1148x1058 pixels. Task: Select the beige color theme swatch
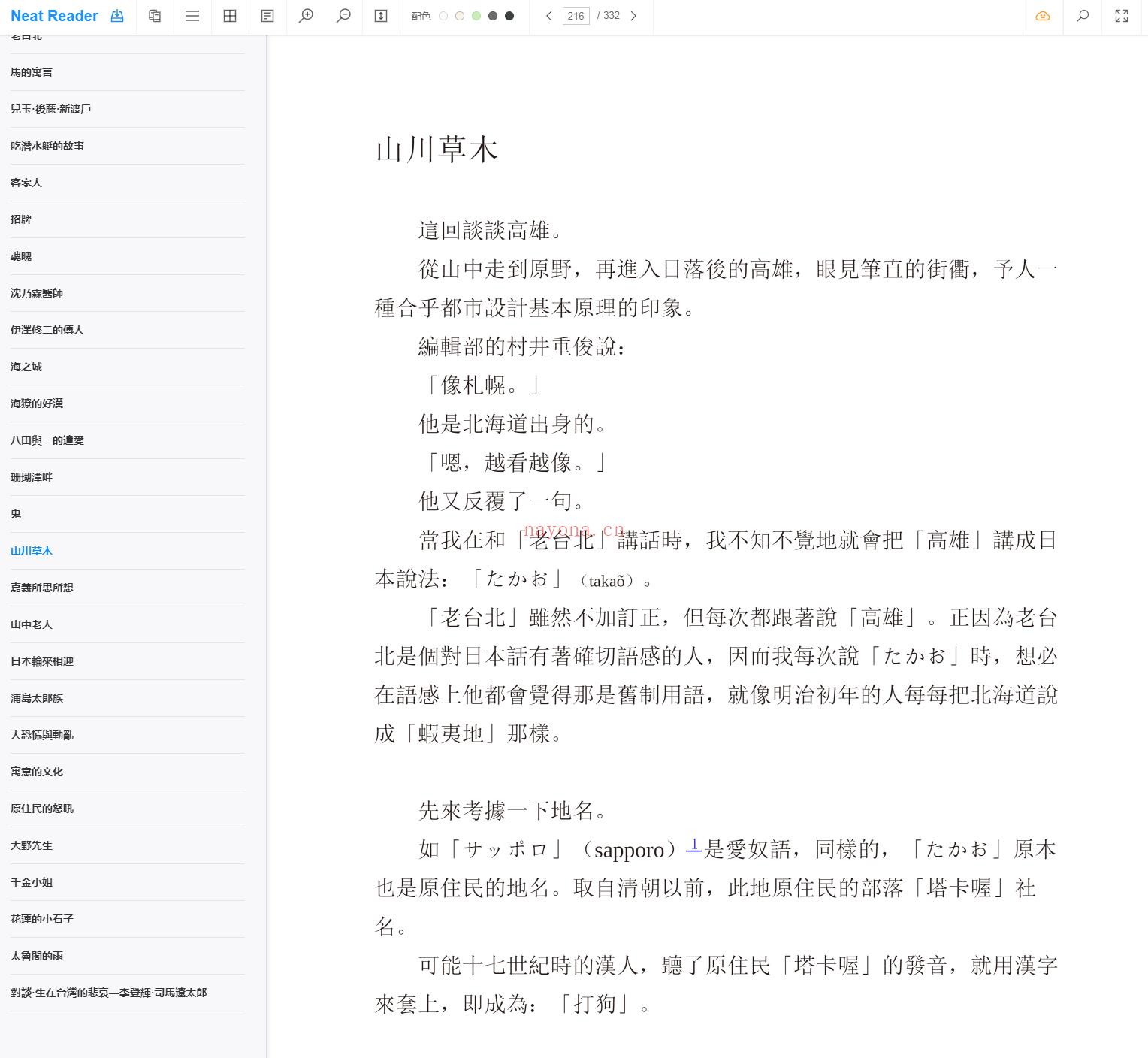[x=460, y=16]
